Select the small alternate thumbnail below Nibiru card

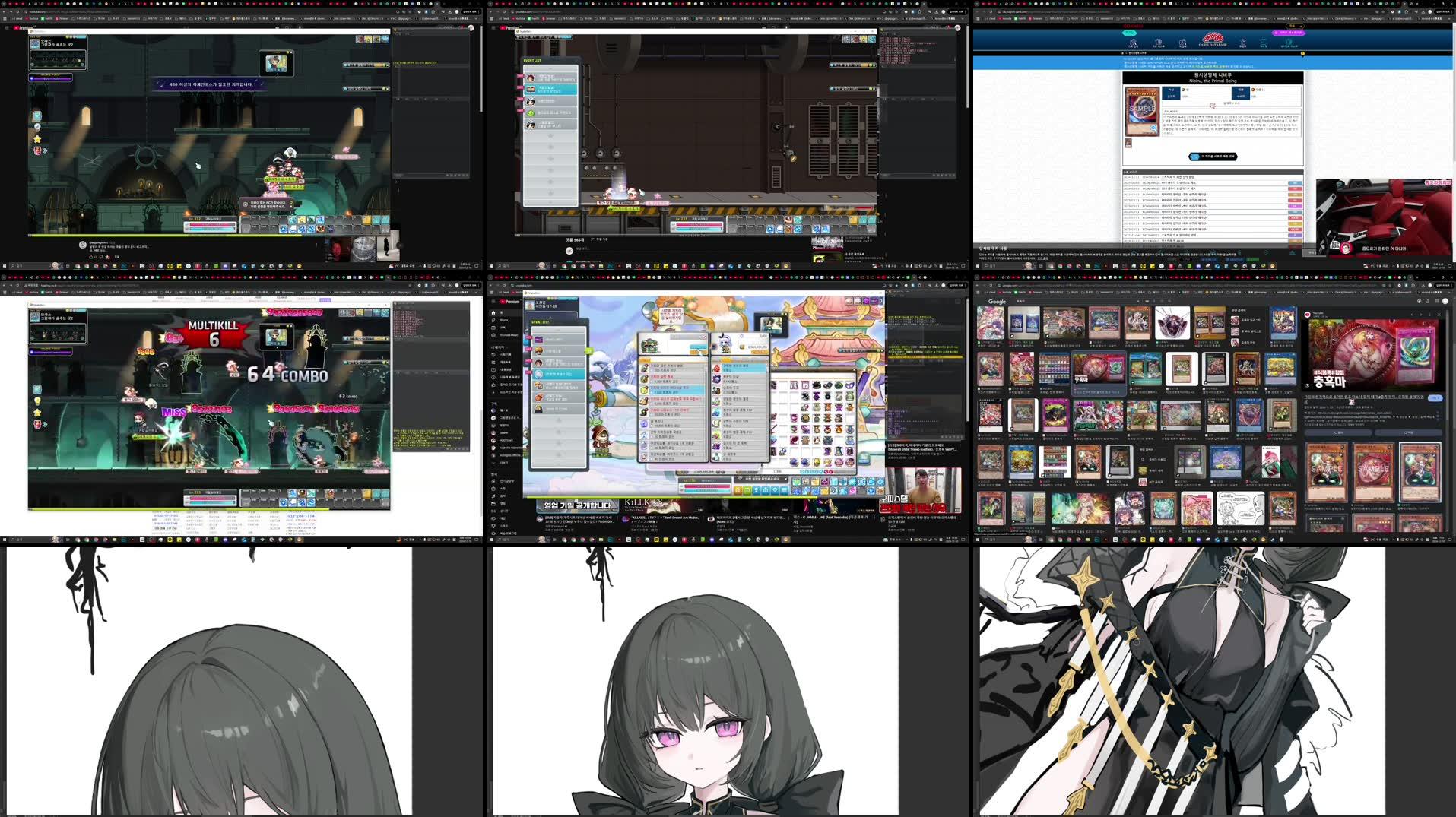pos(1128,143)
